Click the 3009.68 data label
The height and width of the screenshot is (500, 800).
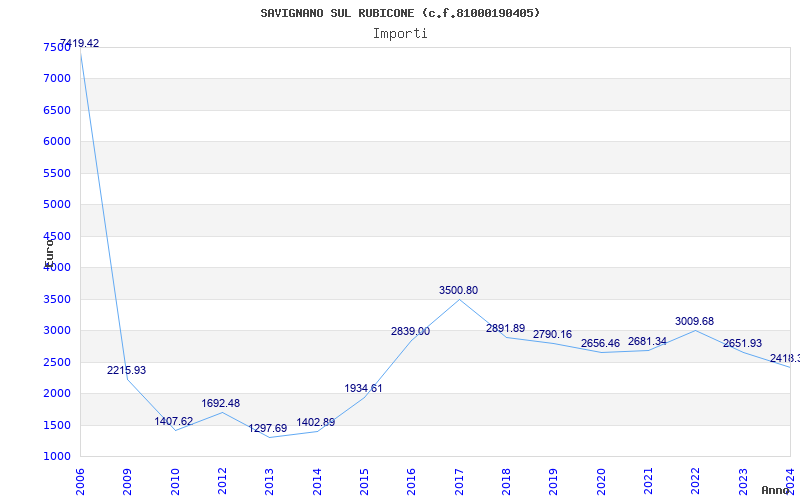694,321
